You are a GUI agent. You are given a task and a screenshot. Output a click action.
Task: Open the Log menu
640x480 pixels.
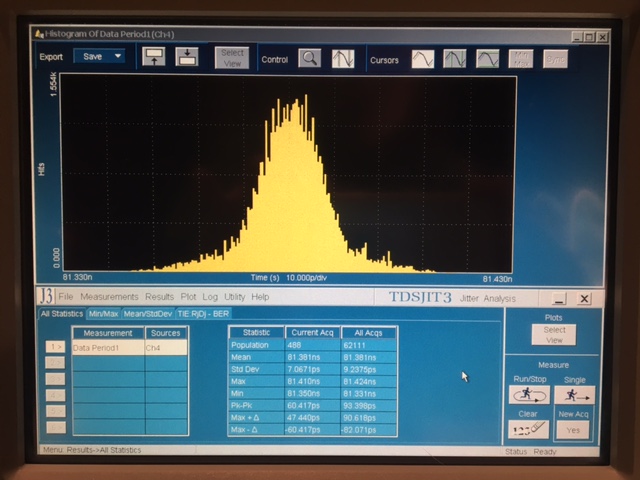pos(210,297)
